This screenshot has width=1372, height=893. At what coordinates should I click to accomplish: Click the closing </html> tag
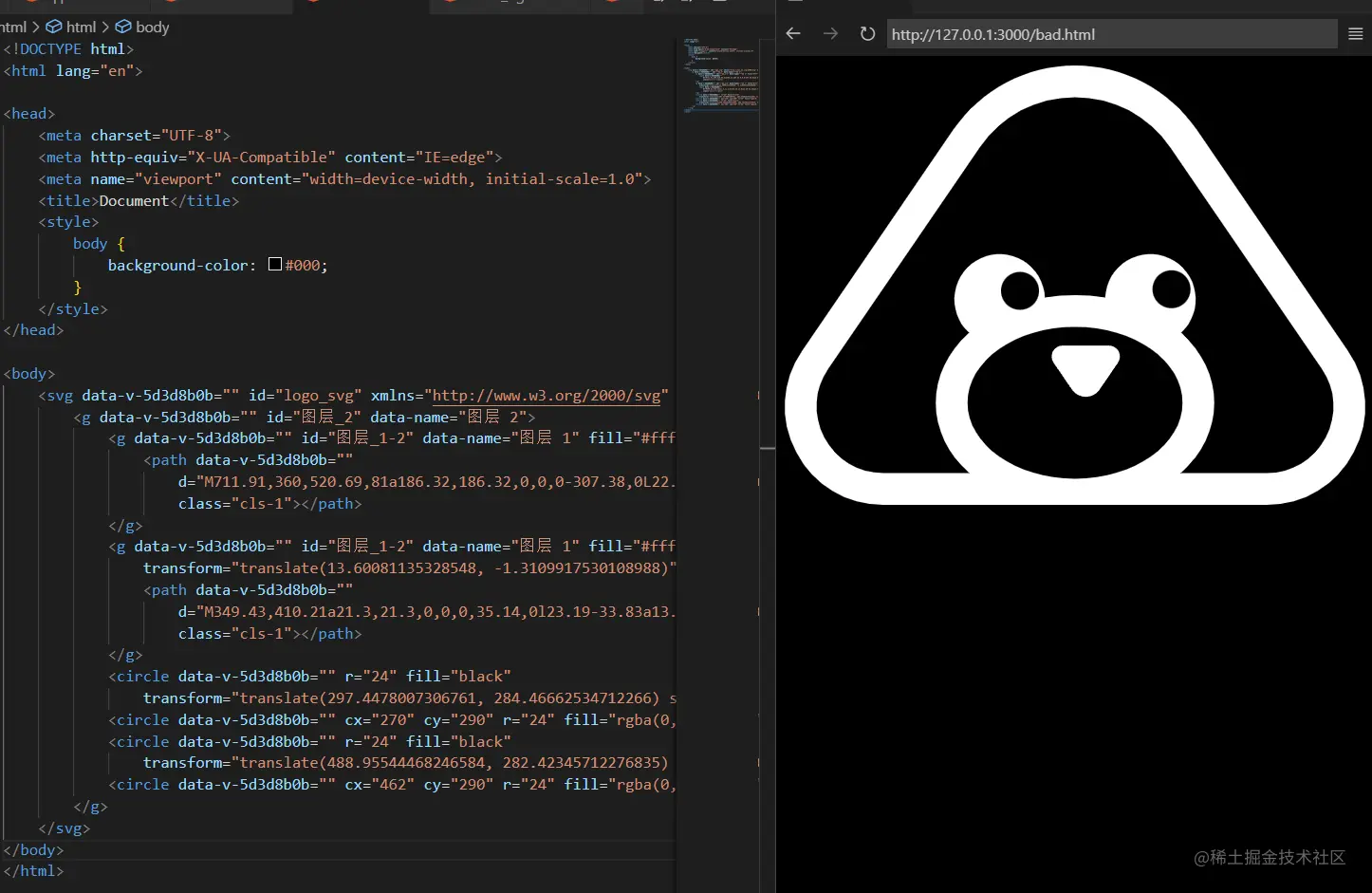coord(33,871)
